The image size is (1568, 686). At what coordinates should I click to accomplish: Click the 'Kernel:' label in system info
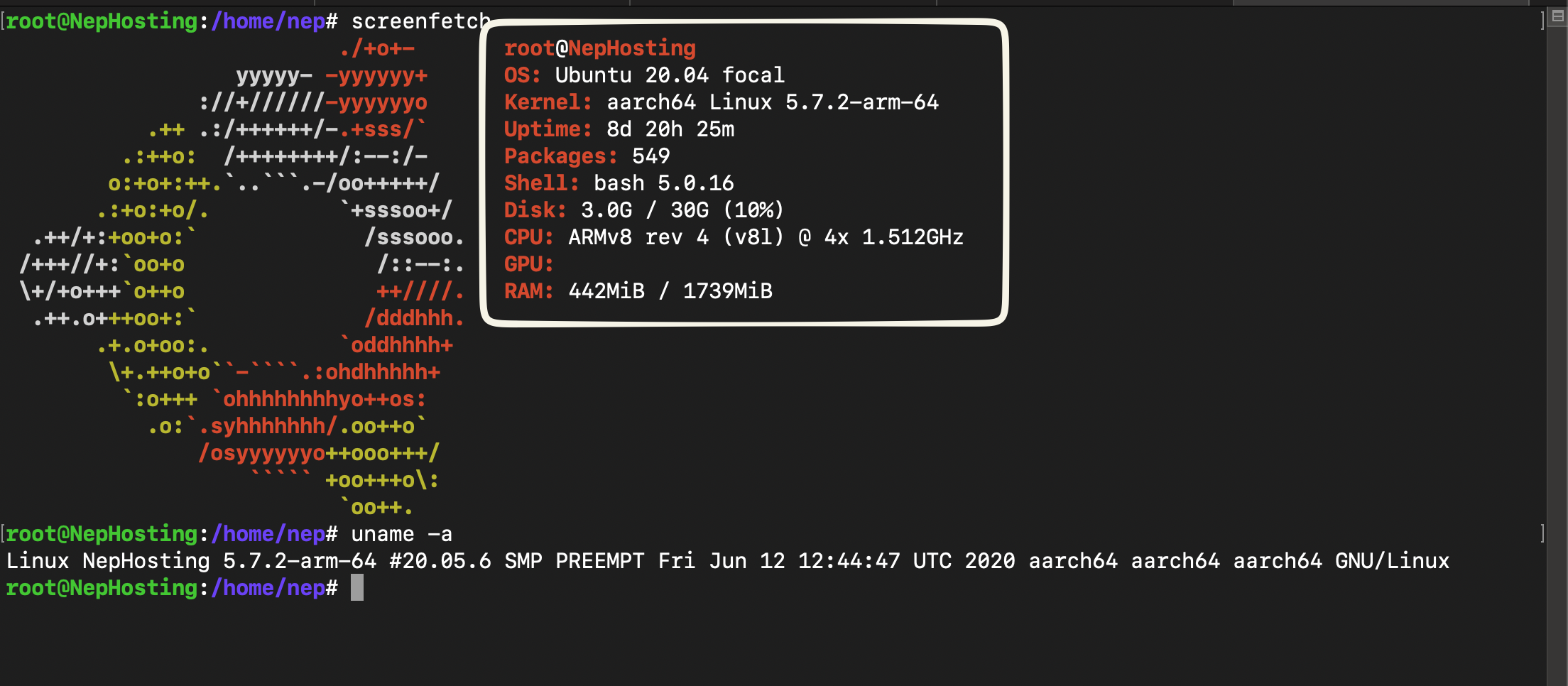(x=548, y=102)
